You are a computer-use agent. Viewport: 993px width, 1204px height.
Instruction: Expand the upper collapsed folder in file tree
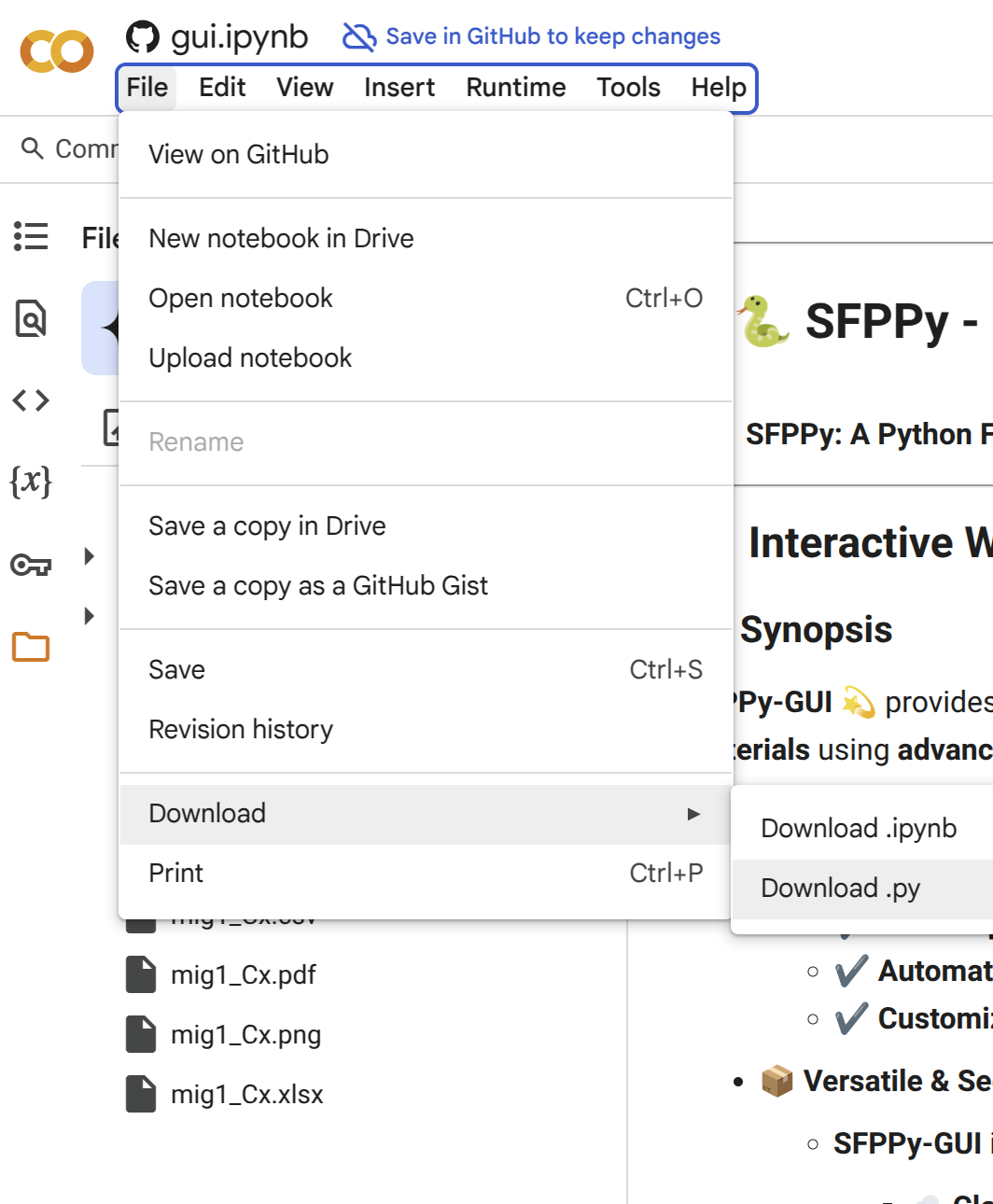(x=90, y=556)
